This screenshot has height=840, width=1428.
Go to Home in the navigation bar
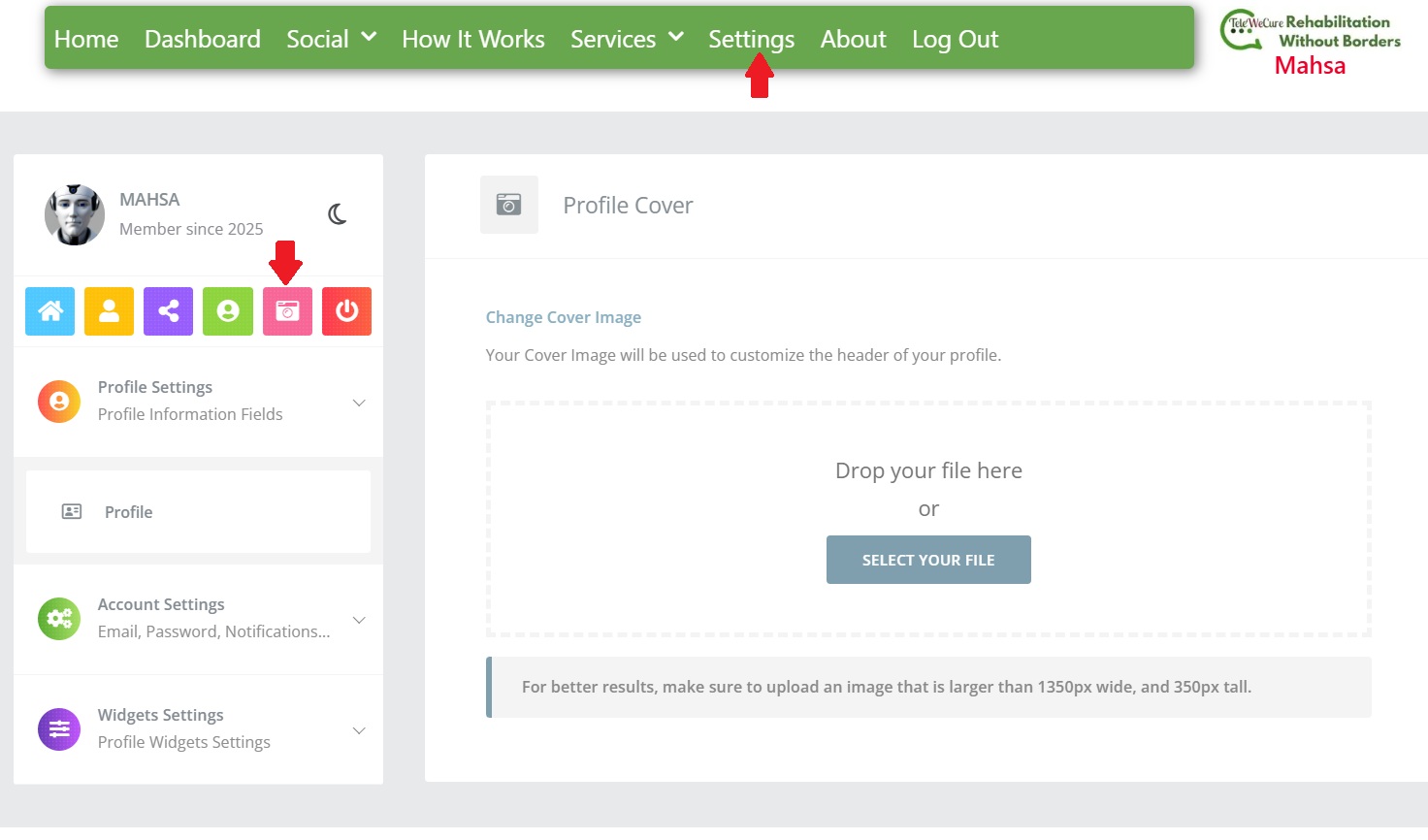click(86, 39)
